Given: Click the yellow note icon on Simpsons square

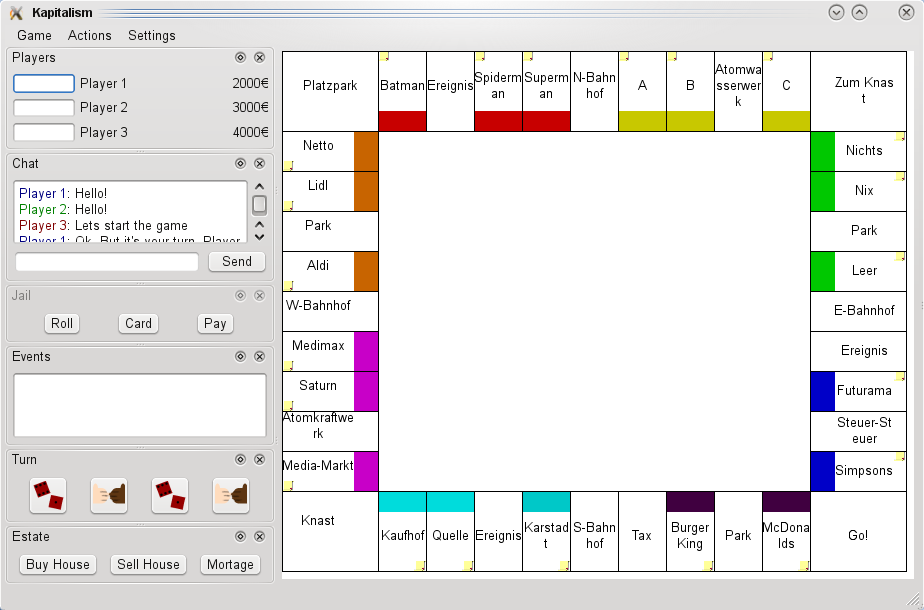Looking at the screenshot, I should click(x=900, y=457).
